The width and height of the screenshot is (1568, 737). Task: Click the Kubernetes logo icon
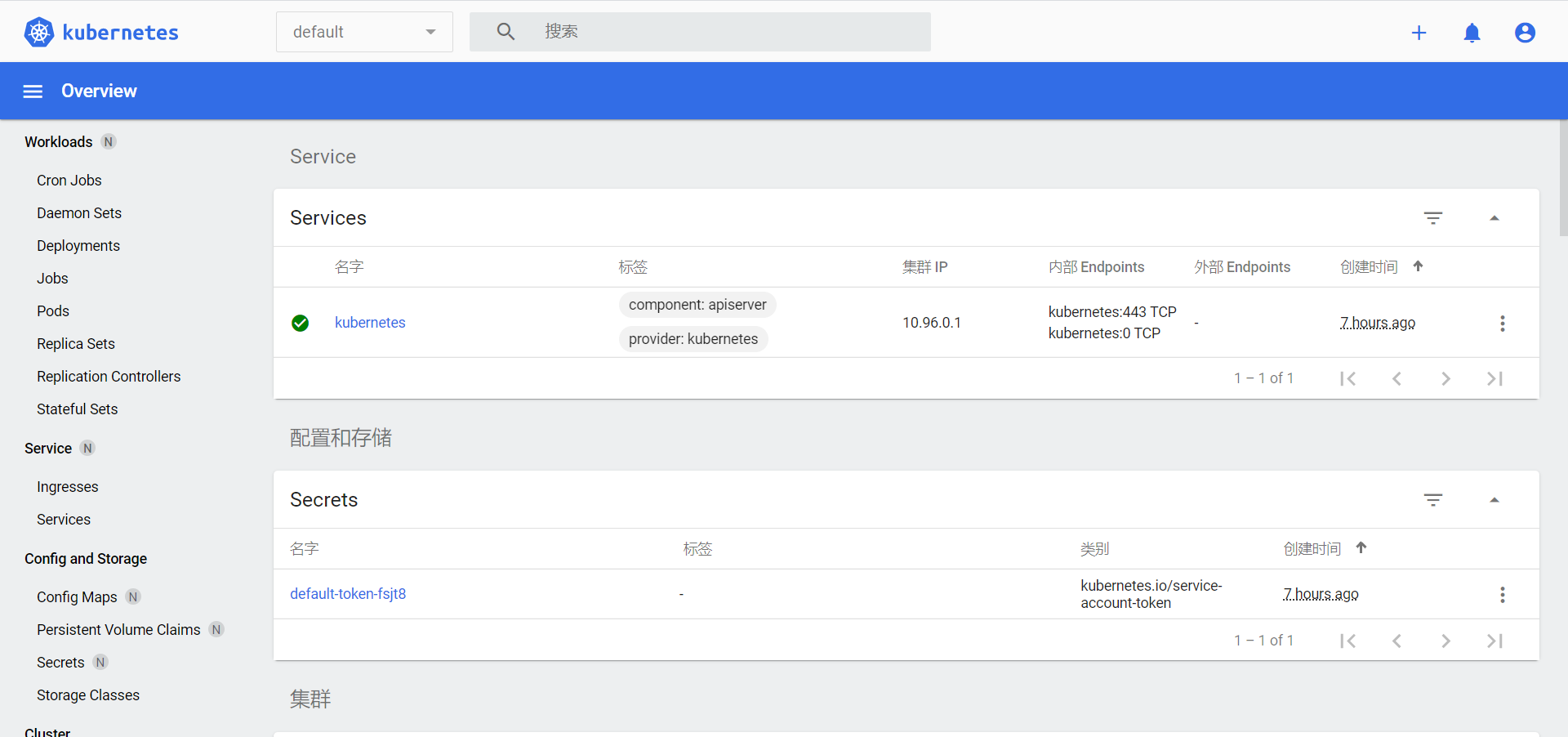(x=38, y=32)
